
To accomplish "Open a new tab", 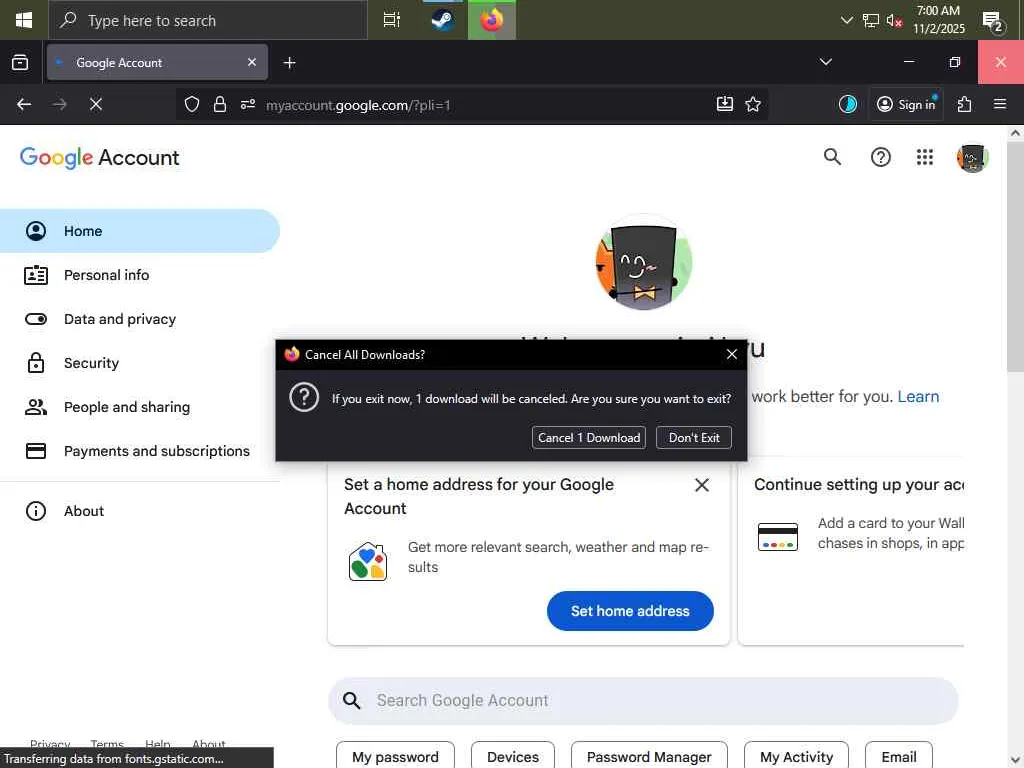I will tap(289, 62).
